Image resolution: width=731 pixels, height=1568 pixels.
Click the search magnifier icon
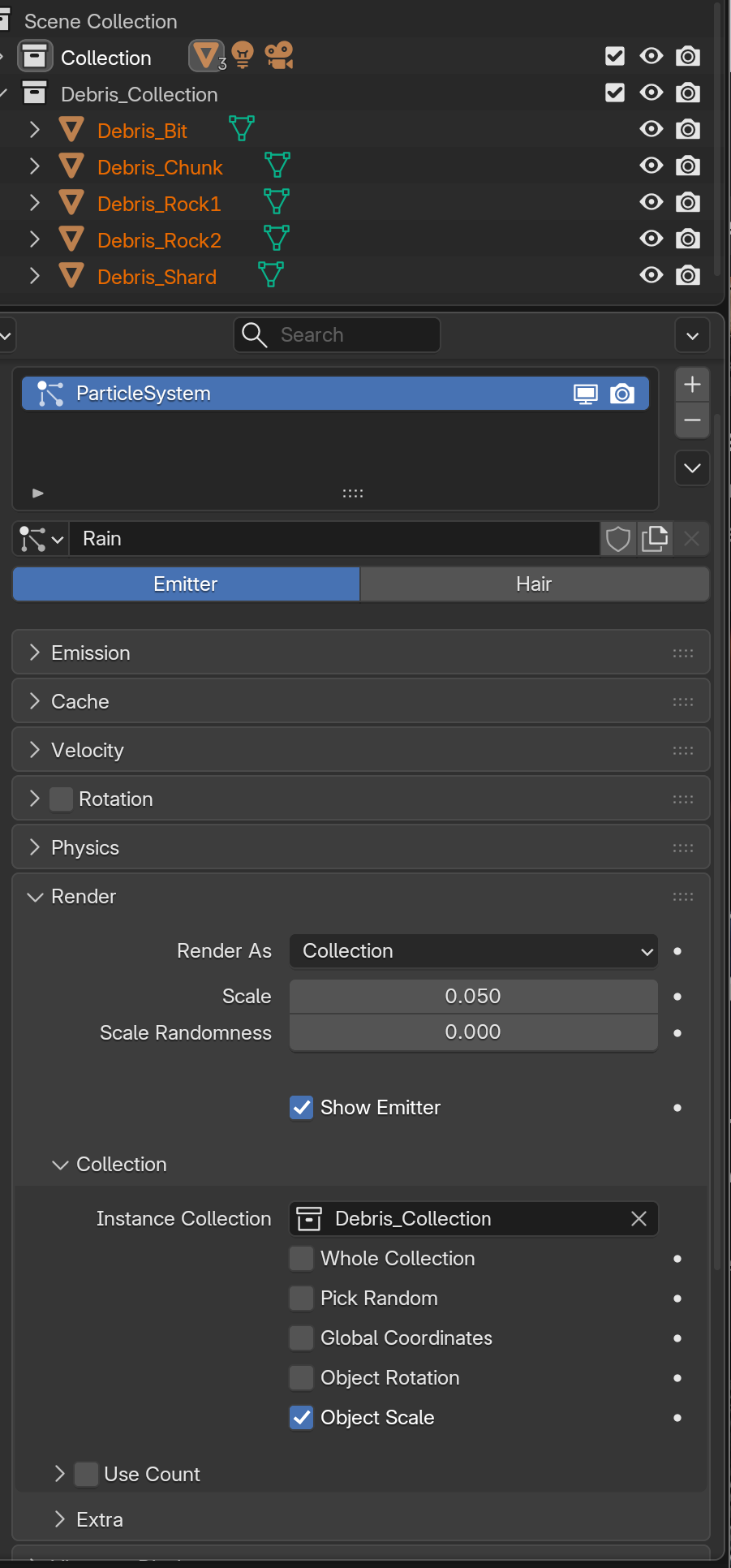(255, 335)
